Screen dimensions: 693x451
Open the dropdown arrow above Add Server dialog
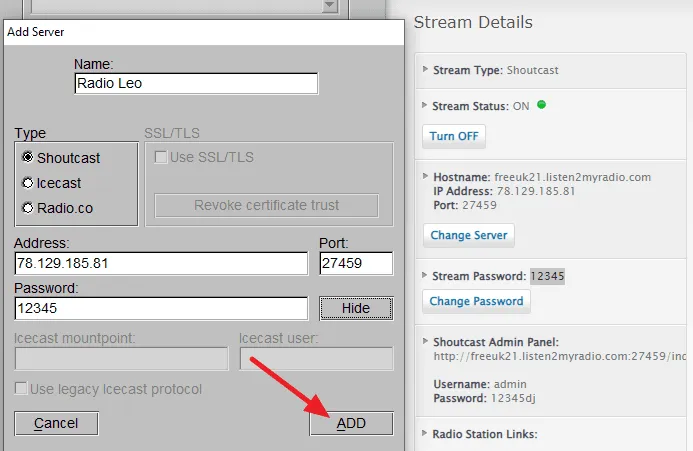pyautogui.click(x=330, y=6)
